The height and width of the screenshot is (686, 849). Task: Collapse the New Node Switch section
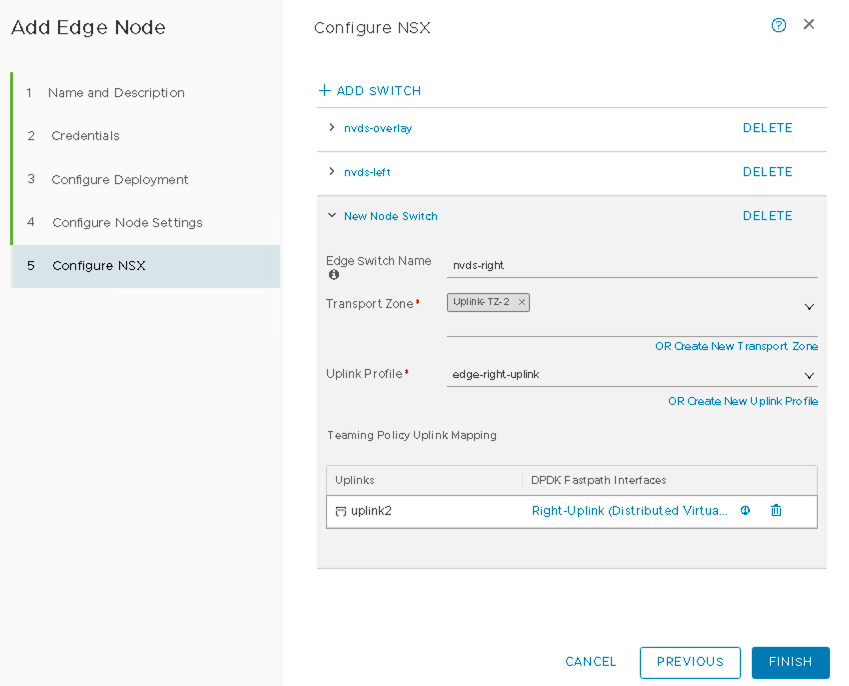pyautogui.click(x=332, y=216)
